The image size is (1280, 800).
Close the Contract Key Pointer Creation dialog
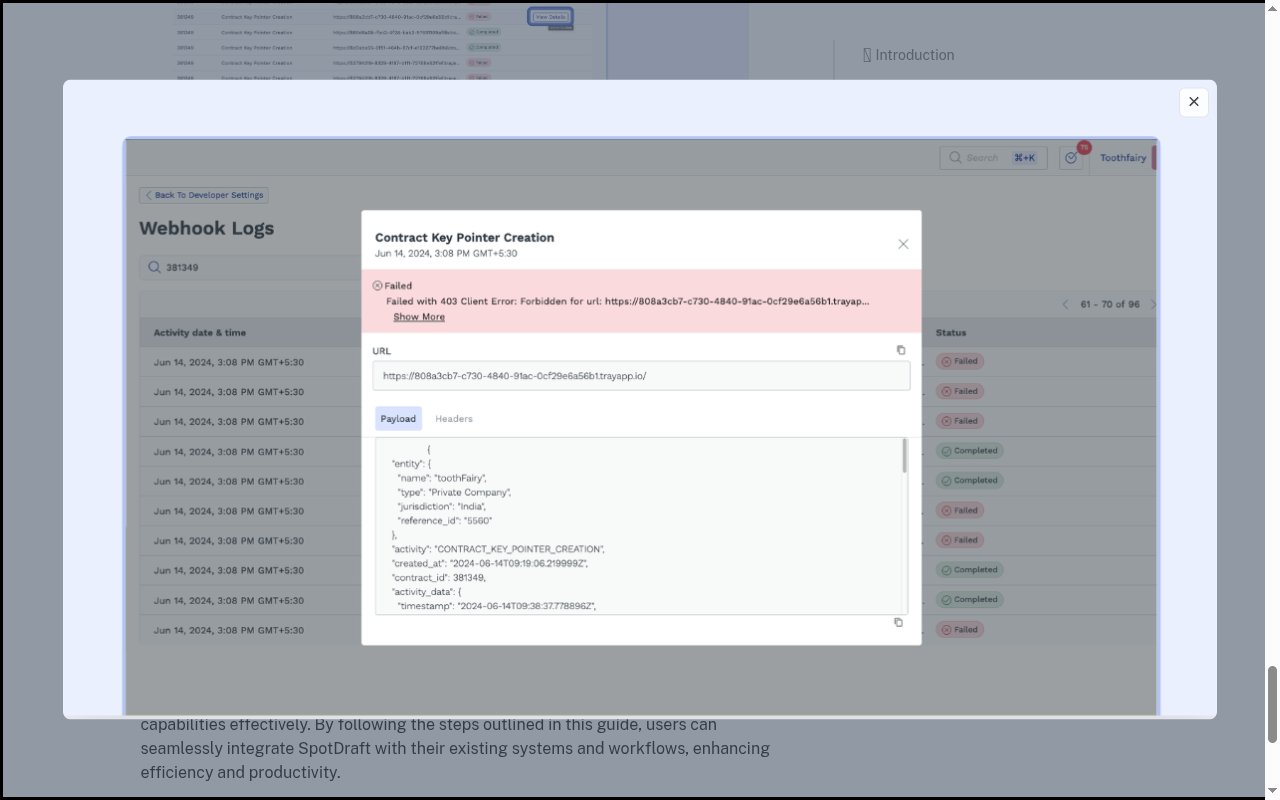903,244
